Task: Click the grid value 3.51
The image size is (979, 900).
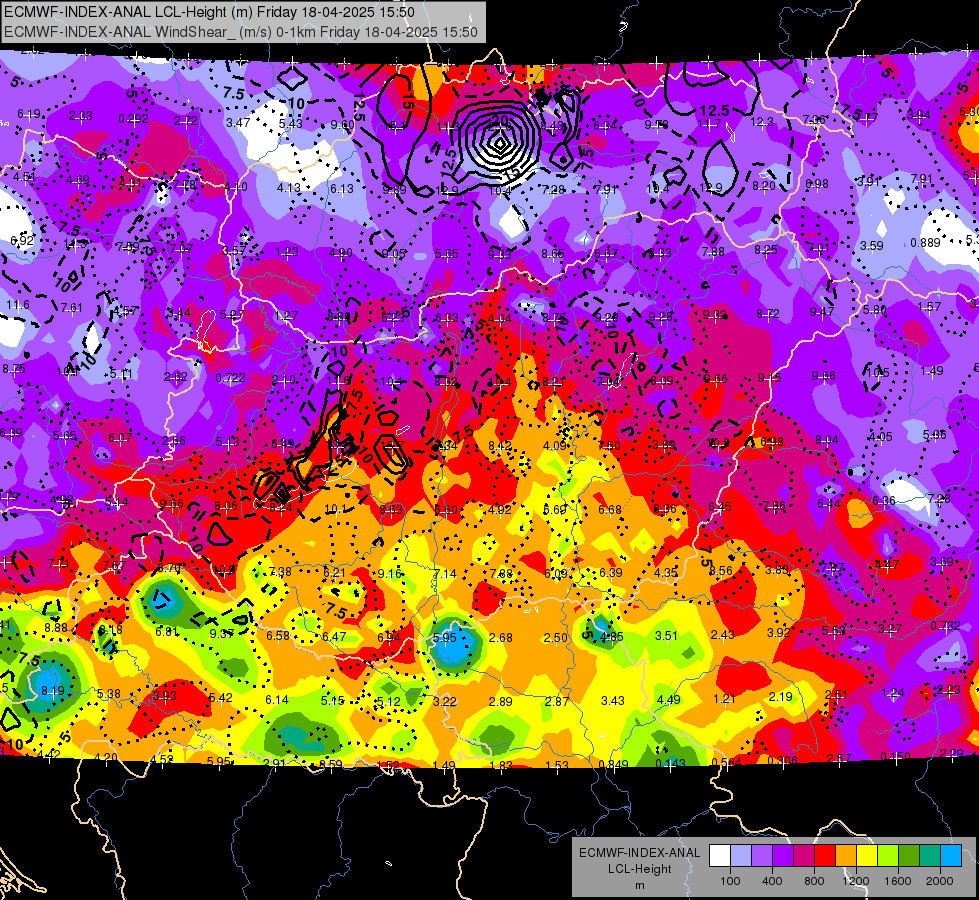Action: (666, 636)
